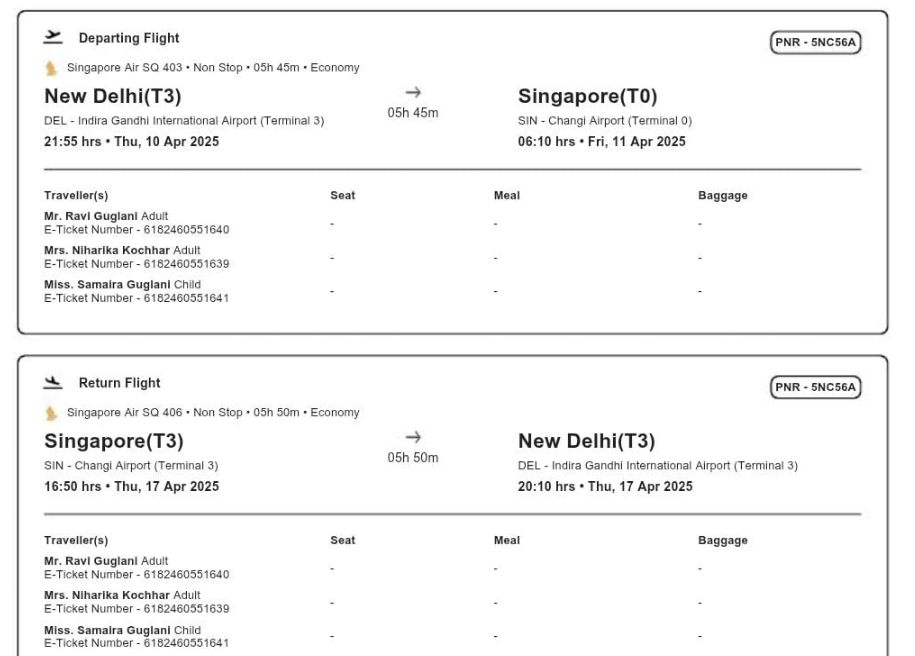Screen dimensions: 915x656
Task: Click the Singapore Air logo for SQ 406
Action: (x=51, y=413)
